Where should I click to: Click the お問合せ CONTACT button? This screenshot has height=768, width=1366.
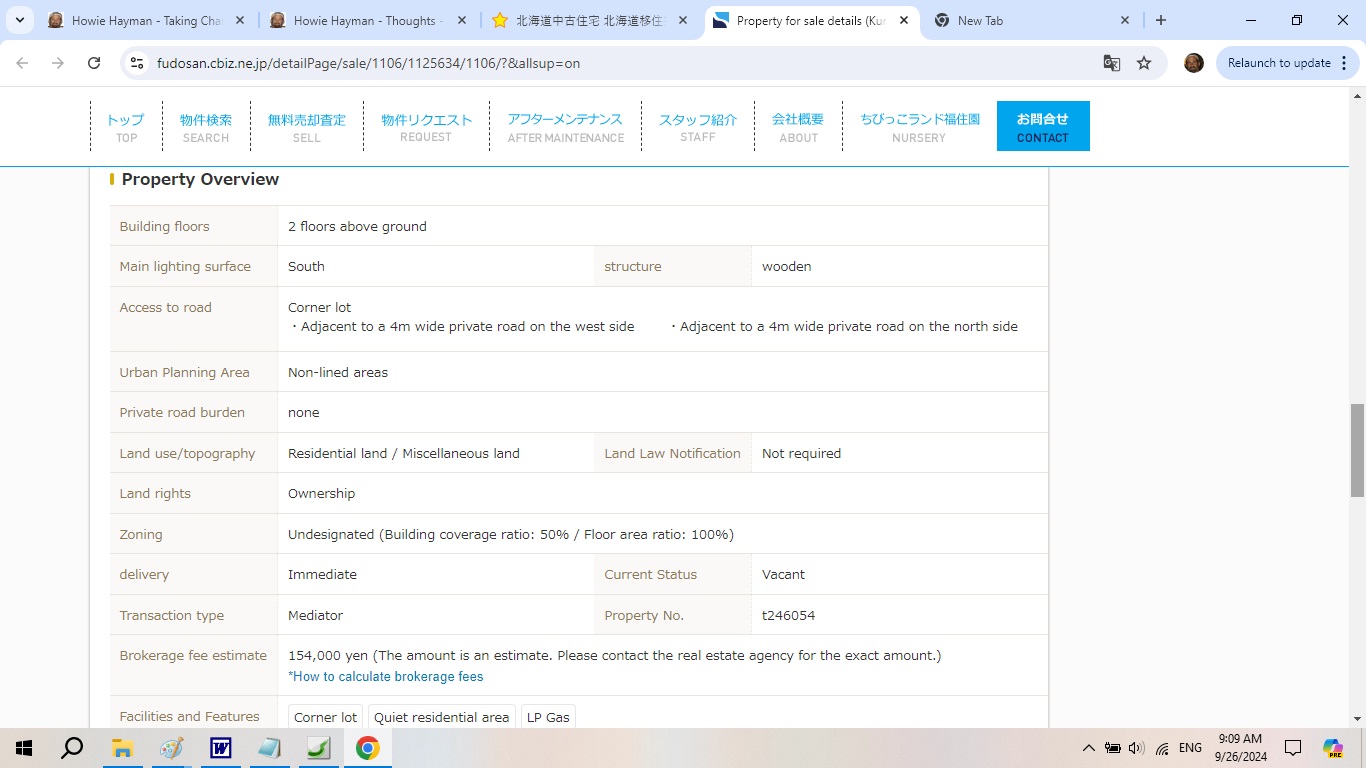(x=1042, y=127)
